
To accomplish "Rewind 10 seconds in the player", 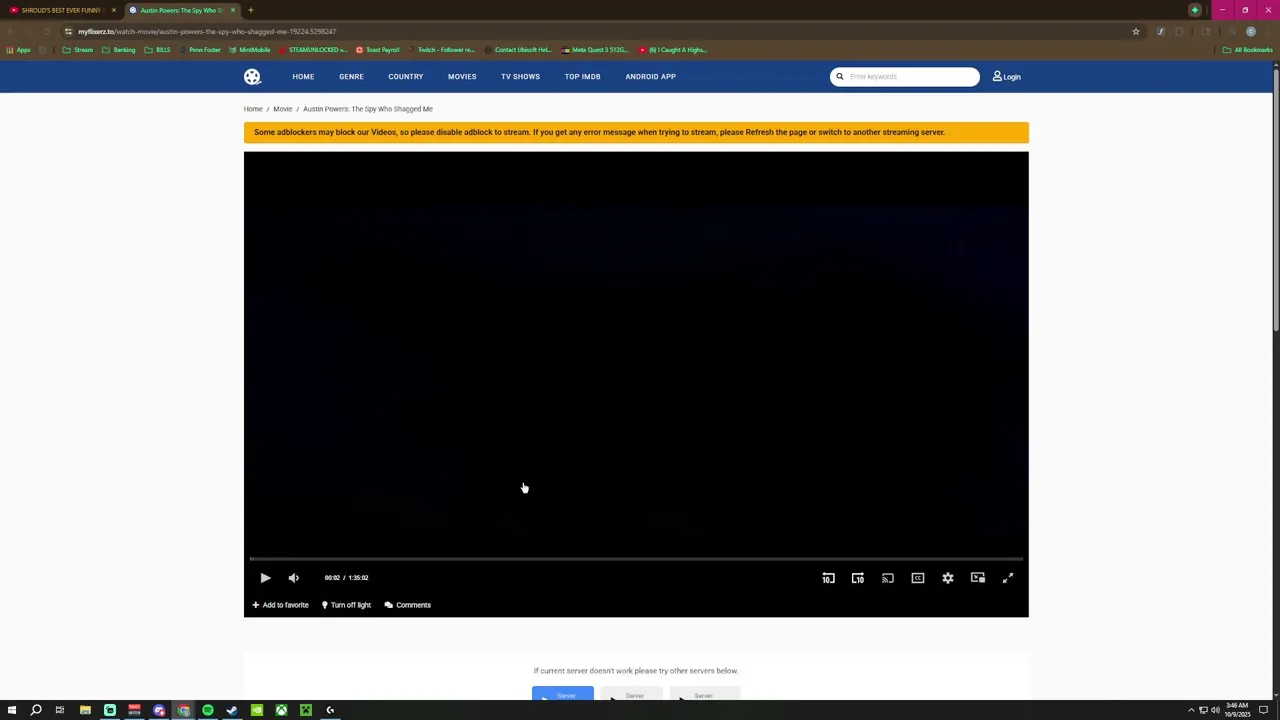I will 828,578.
